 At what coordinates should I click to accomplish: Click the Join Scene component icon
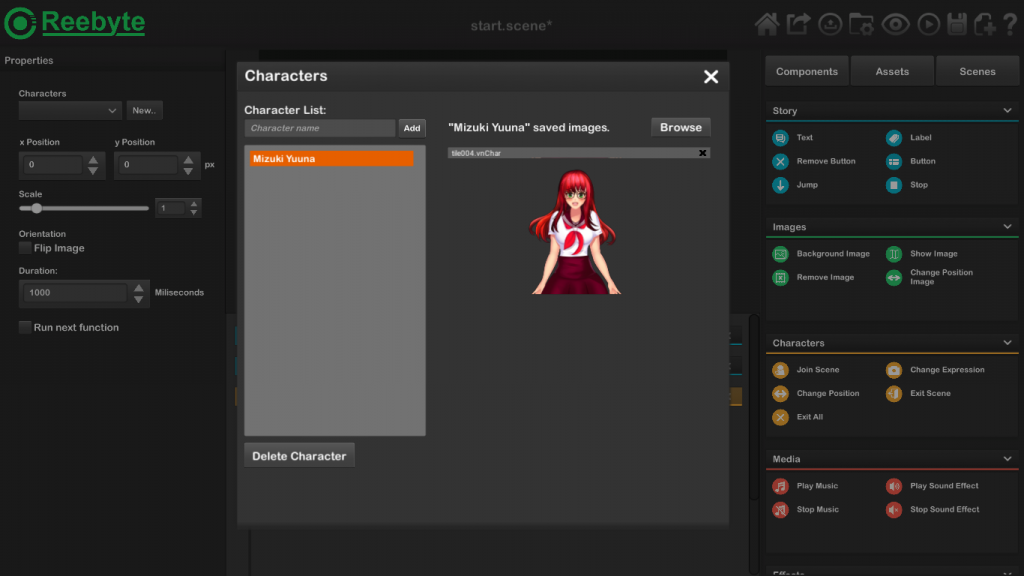coord(780,370)
